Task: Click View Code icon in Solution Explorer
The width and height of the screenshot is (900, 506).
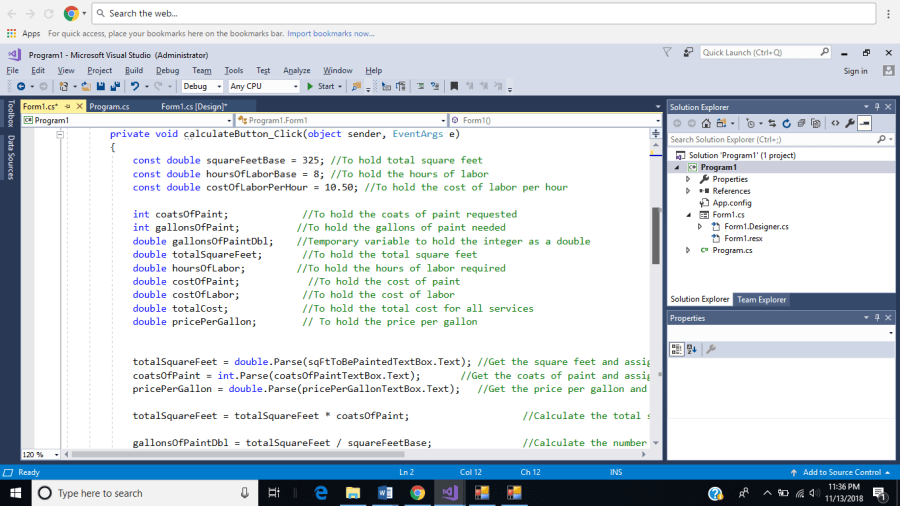Action: pyautogui.click(x=835, y=123)
